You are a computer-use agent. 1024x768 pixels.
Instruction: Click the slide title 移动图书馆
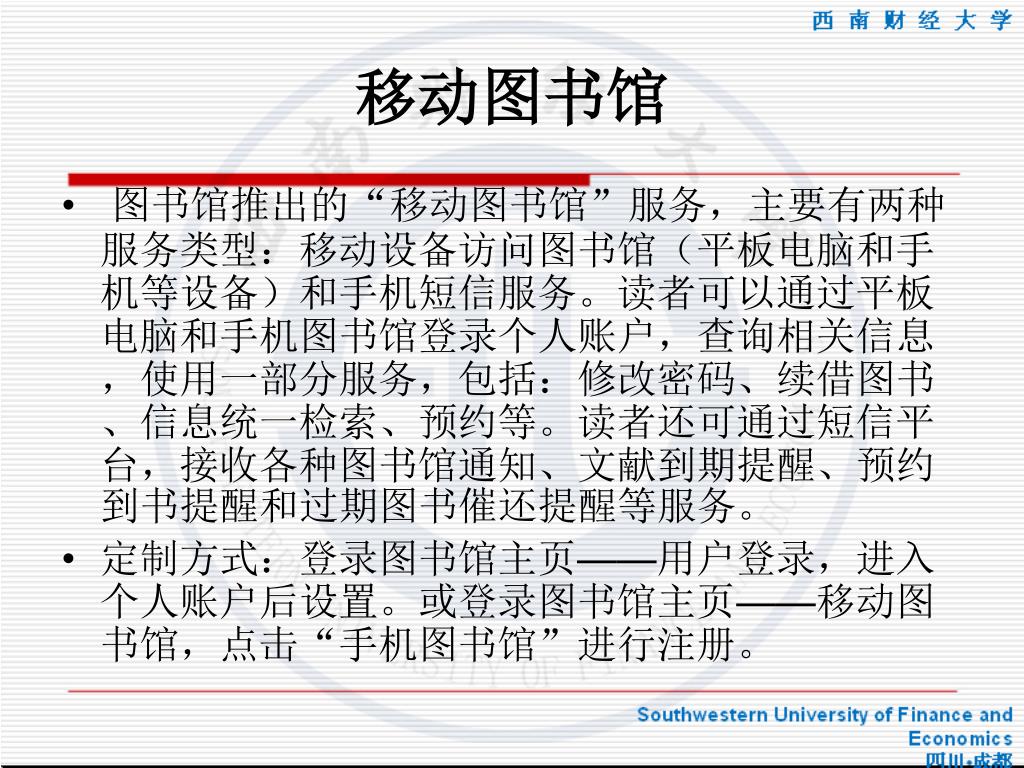[511, 98]
